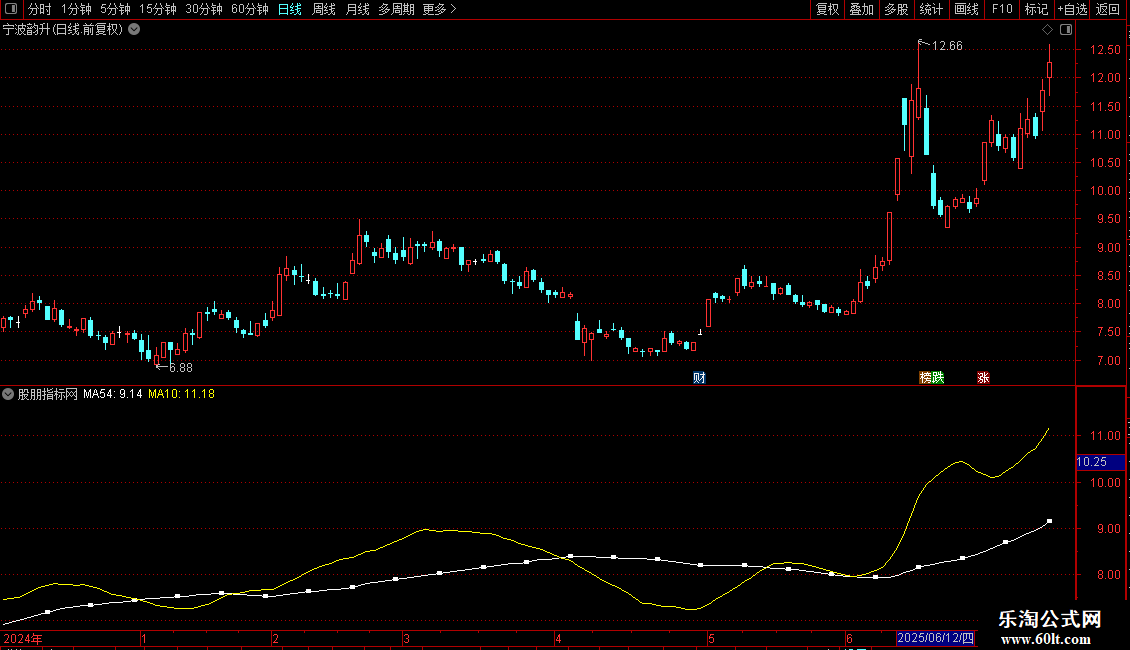1130x650 pixels.
Task: Expand the 股朋指标网 indicator dropdown
Action: coord(8,394)
